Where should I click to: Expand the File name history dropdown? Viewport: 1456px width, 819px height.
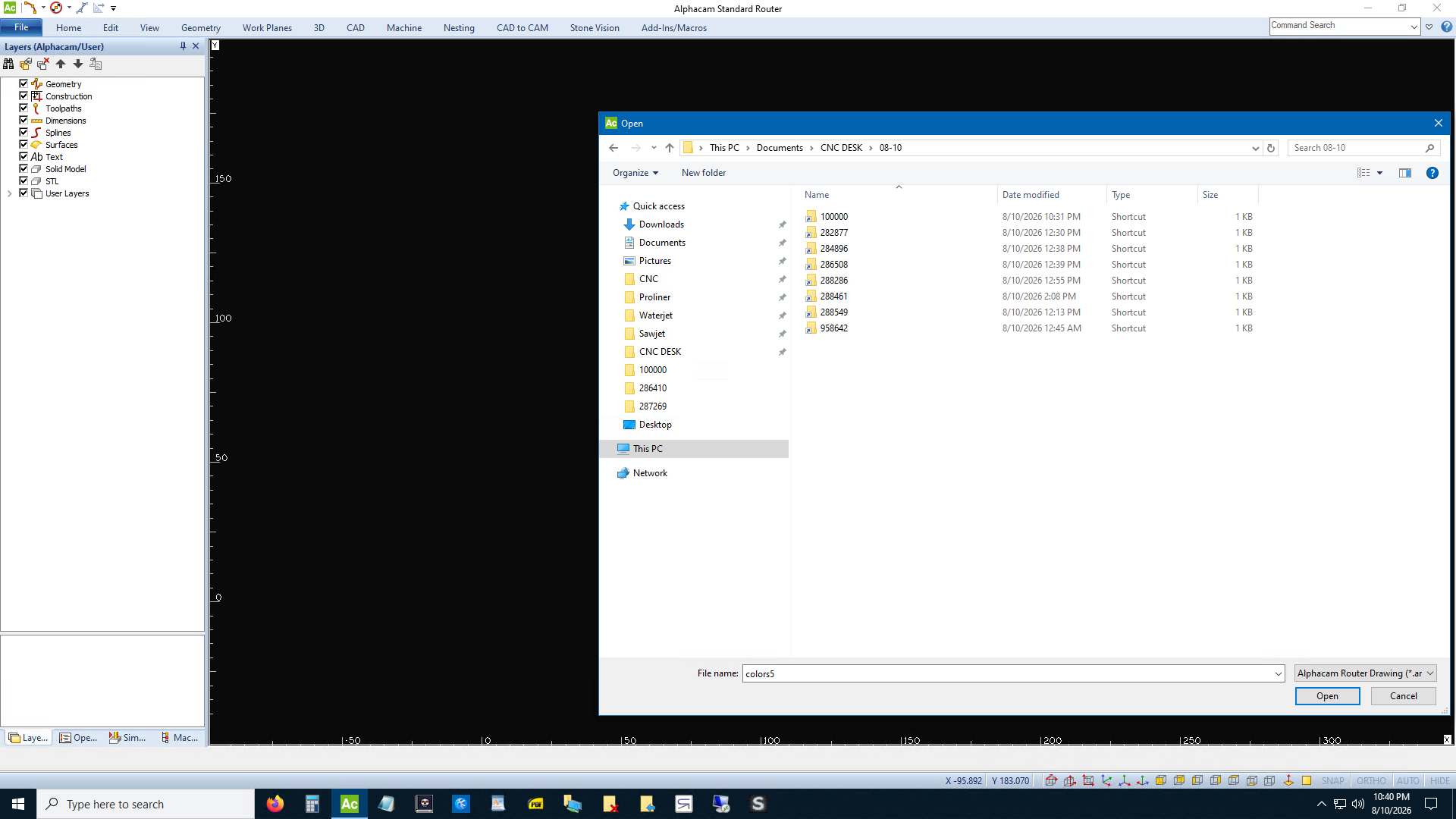(1278, 673)
